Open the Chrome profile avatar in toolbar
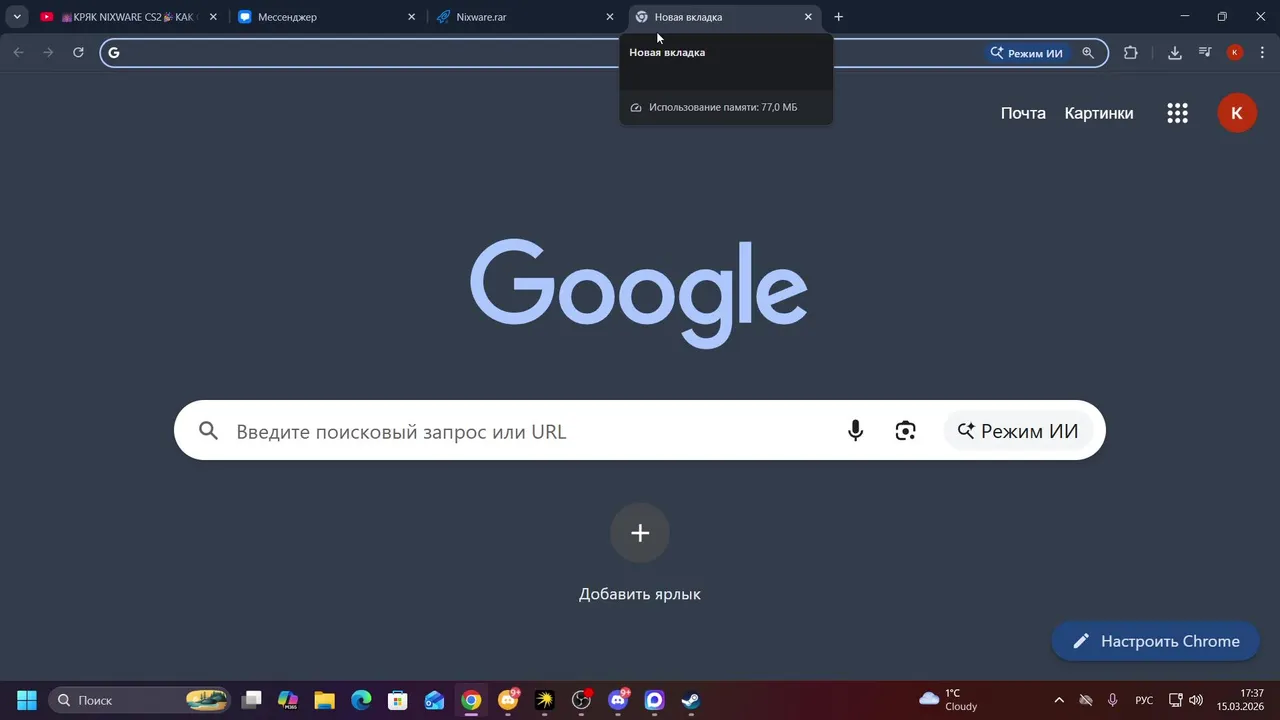 1235,53
